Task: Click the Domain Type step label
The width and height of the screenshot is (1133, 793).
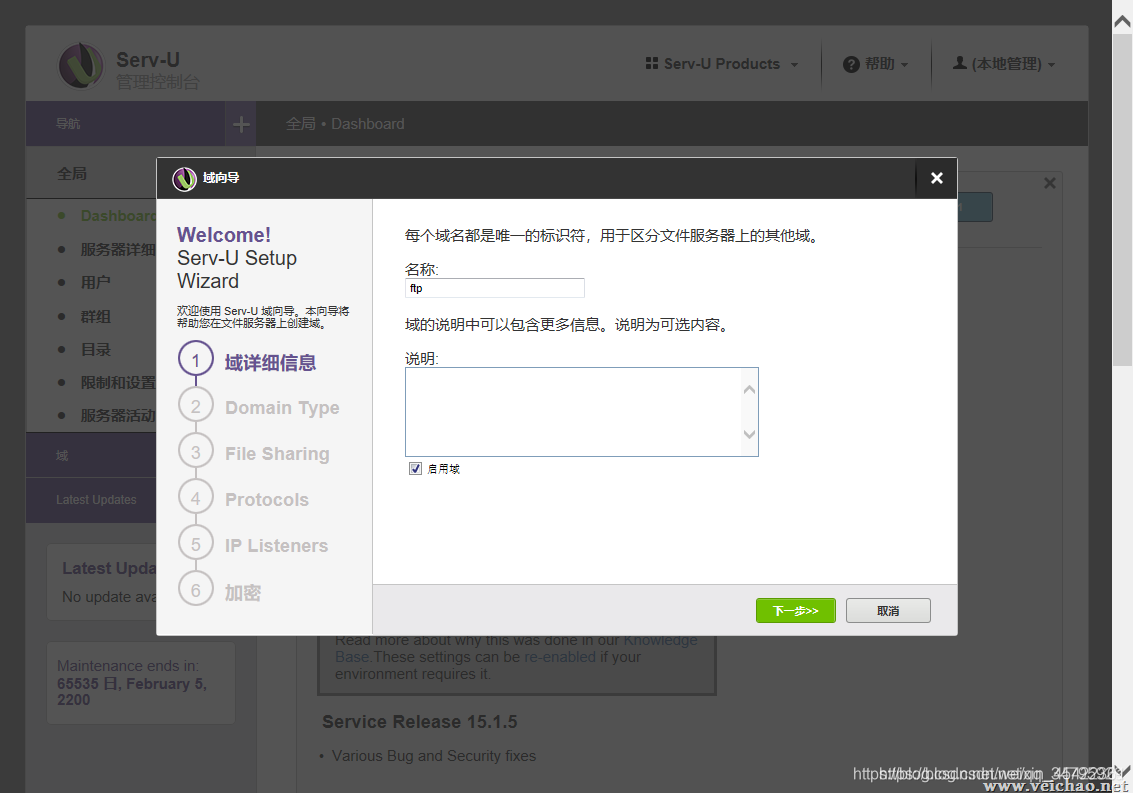Action: coord(282,408)
